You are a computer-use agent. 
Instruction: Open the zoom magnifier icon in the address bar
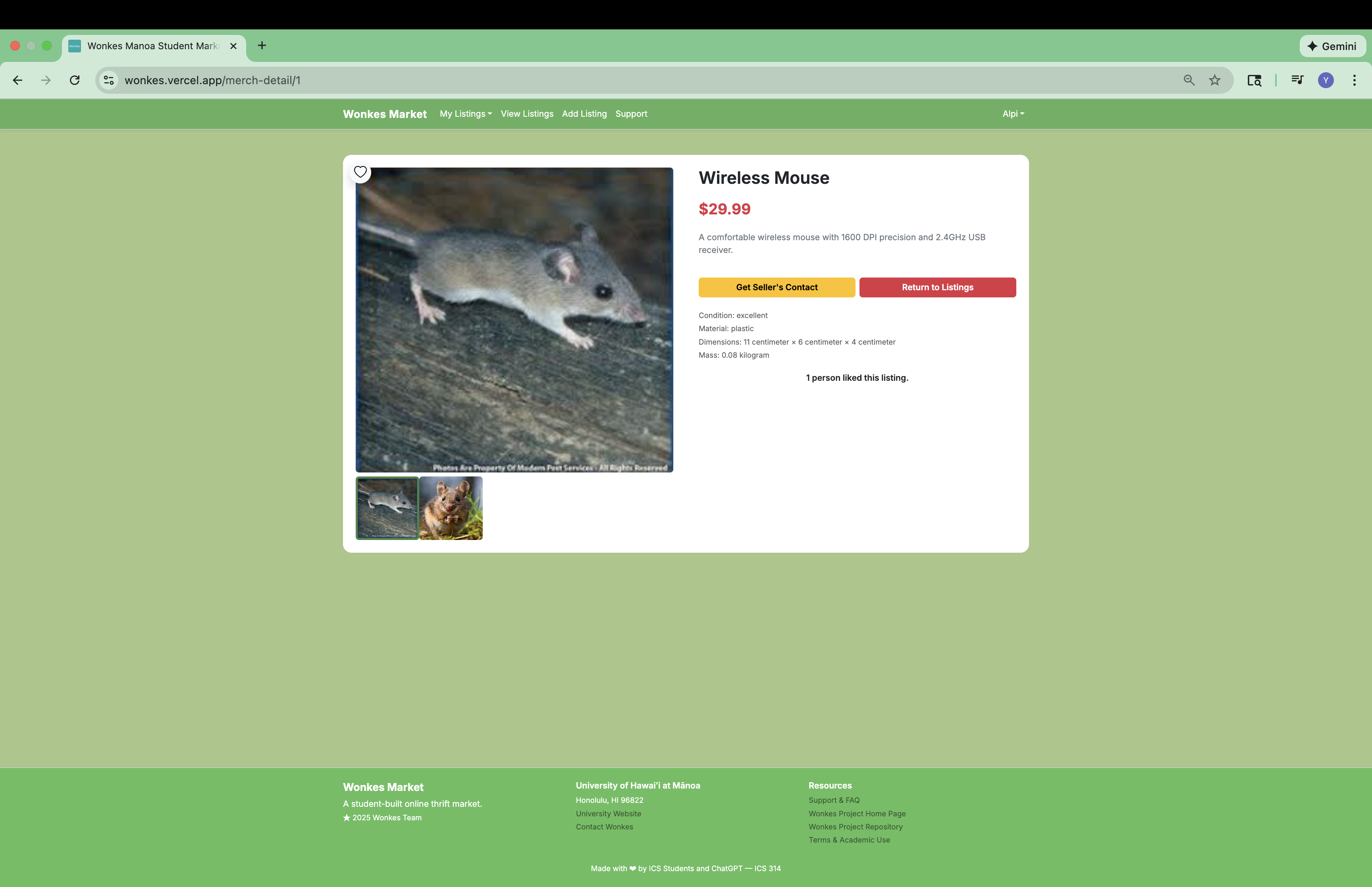coord(1189,80)
